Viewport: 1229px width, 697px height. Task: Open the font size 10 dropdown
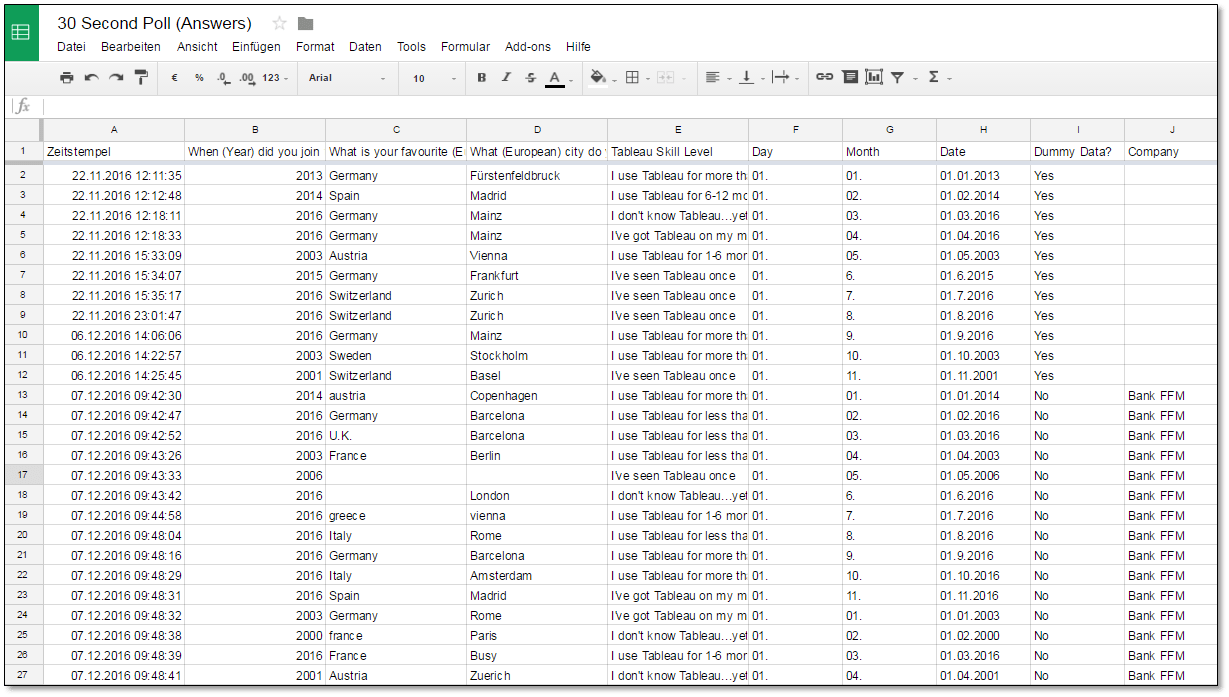click(x=435, y=78)
